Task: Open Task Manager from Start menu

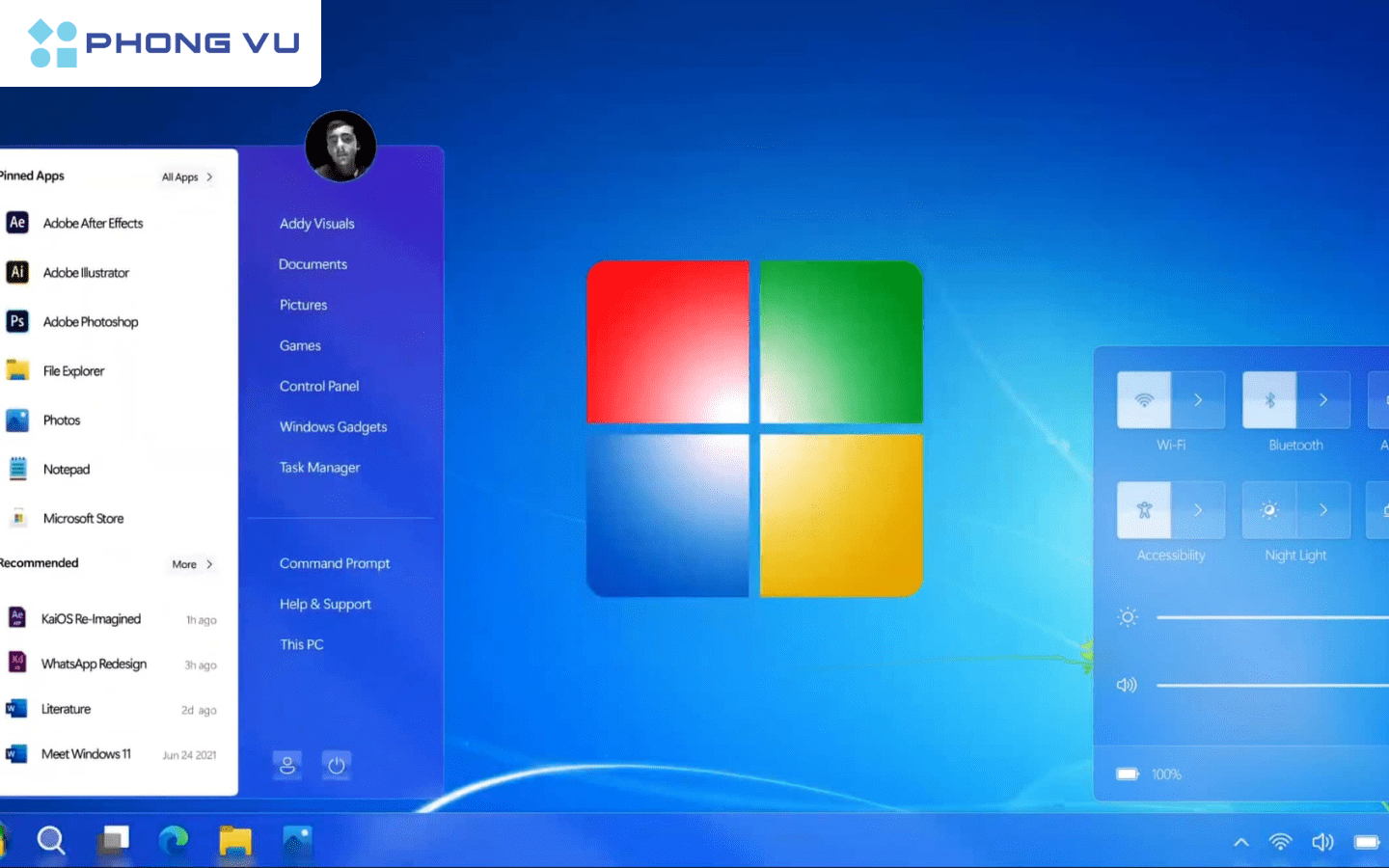Action: pos(320,468)
